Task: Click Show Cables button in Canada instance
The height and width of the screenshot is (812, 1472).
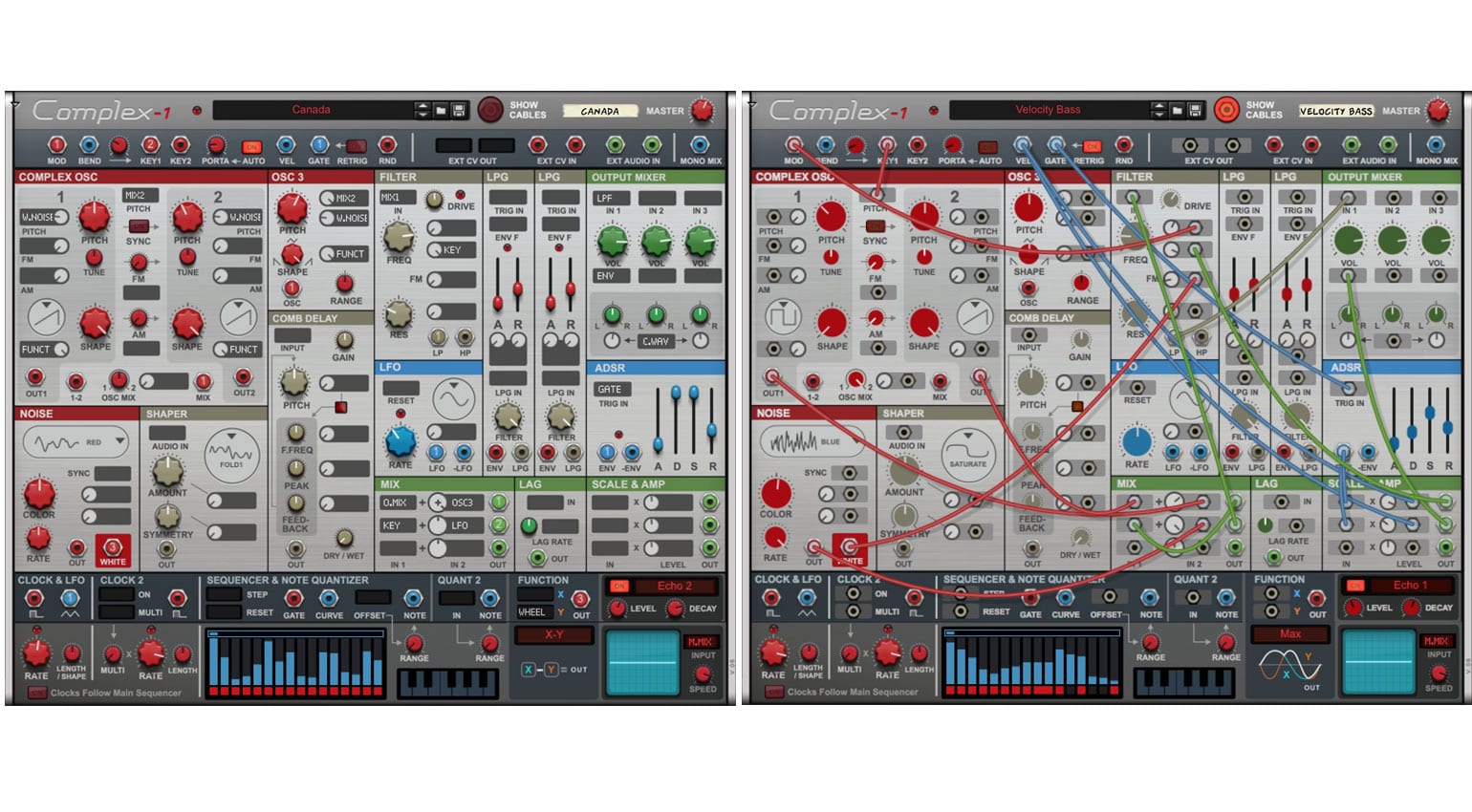Action: (x=490, y=110)
